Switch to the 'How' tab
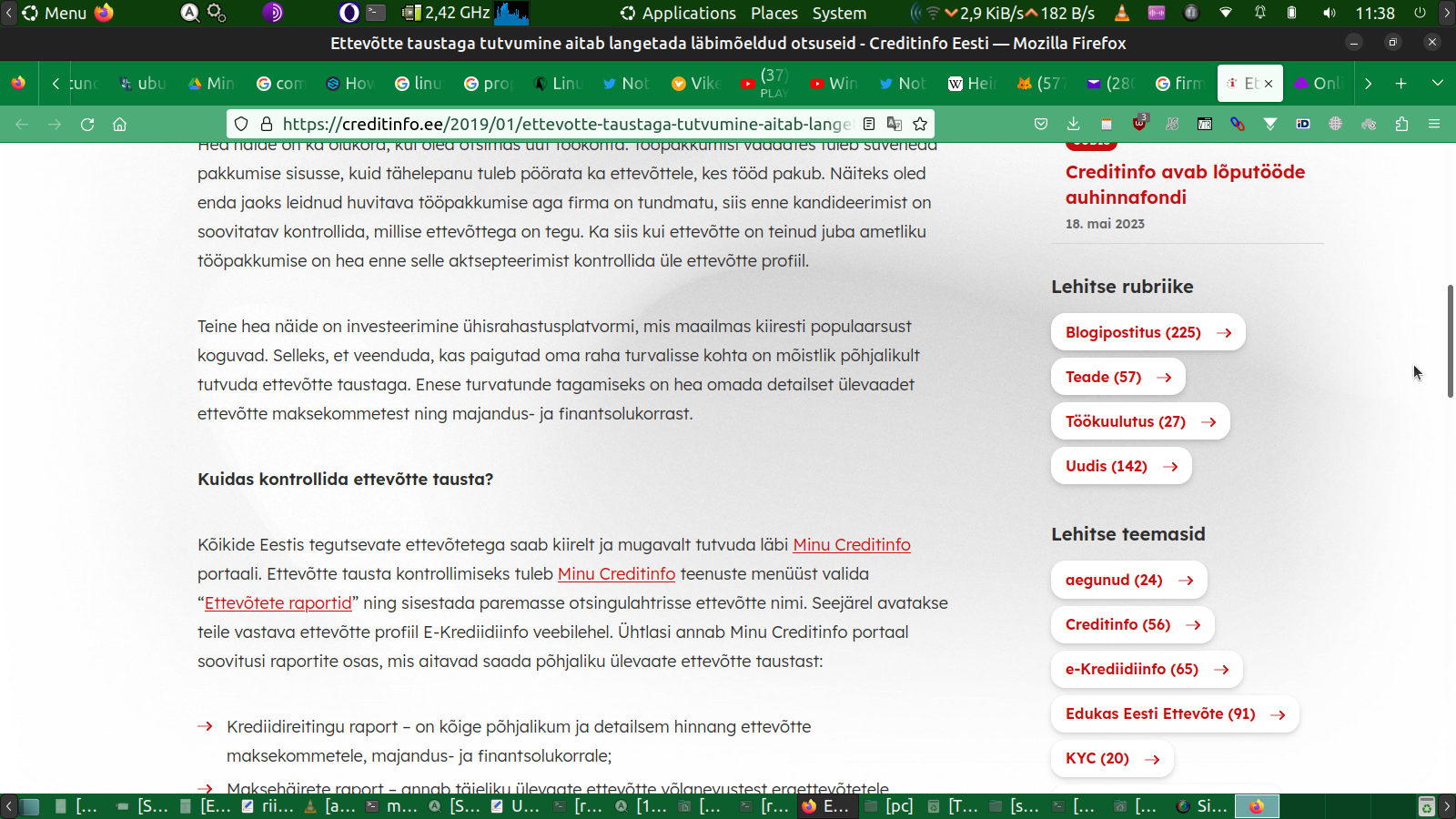Screen dimensions: 1456x819 (349, 84)
